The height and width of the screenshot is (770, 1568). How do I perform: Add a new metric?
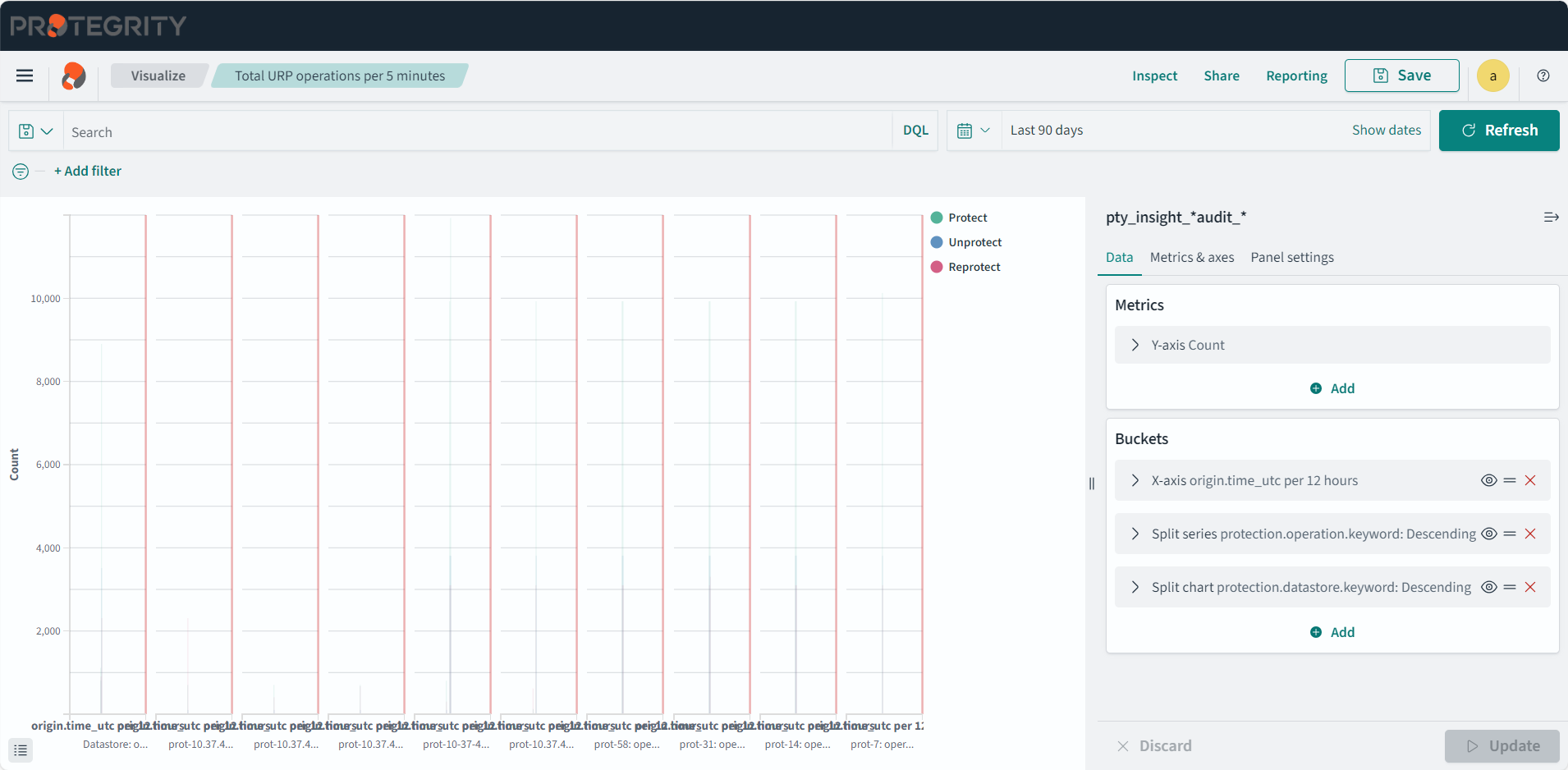coord(1332,388)
